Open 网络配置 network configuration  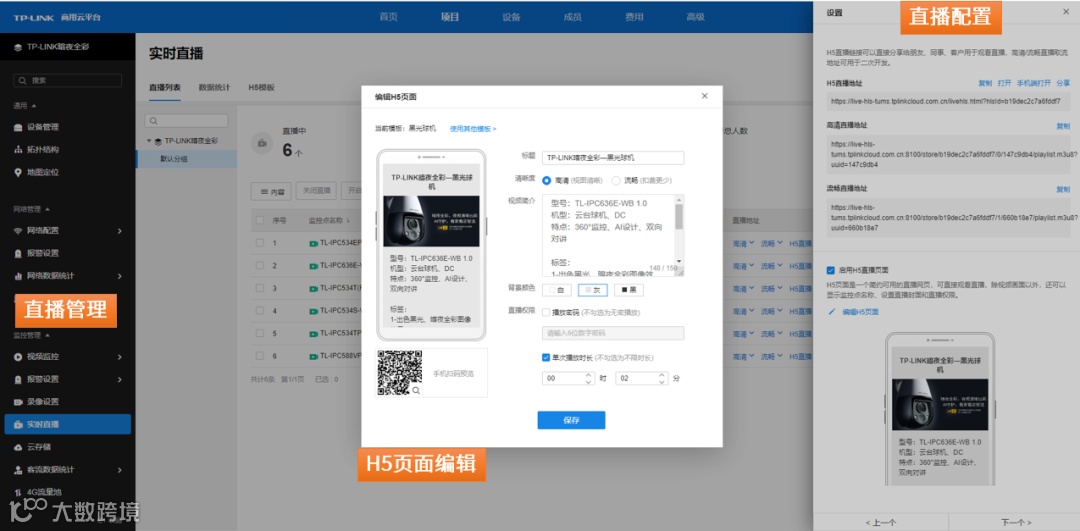[x=43, y=231]
